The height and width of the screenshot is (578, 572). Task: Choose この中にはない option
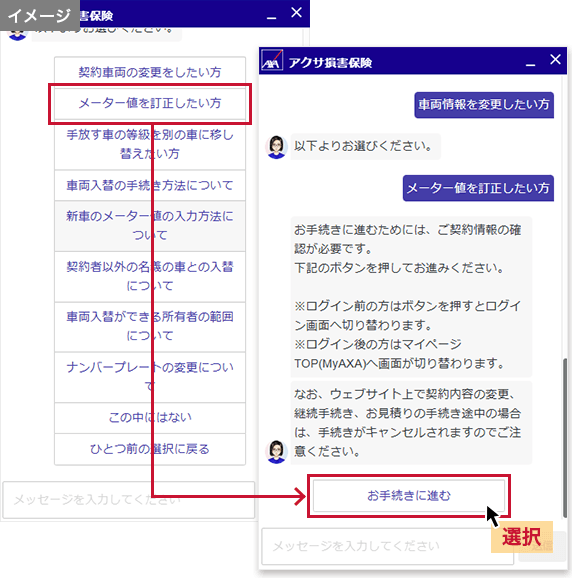pos(150,417)
